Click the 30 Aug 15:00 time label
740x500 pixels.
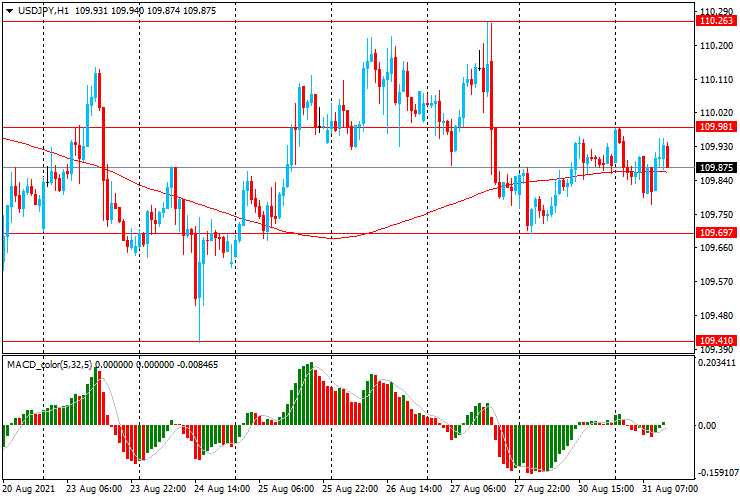(x=605, y=488)
